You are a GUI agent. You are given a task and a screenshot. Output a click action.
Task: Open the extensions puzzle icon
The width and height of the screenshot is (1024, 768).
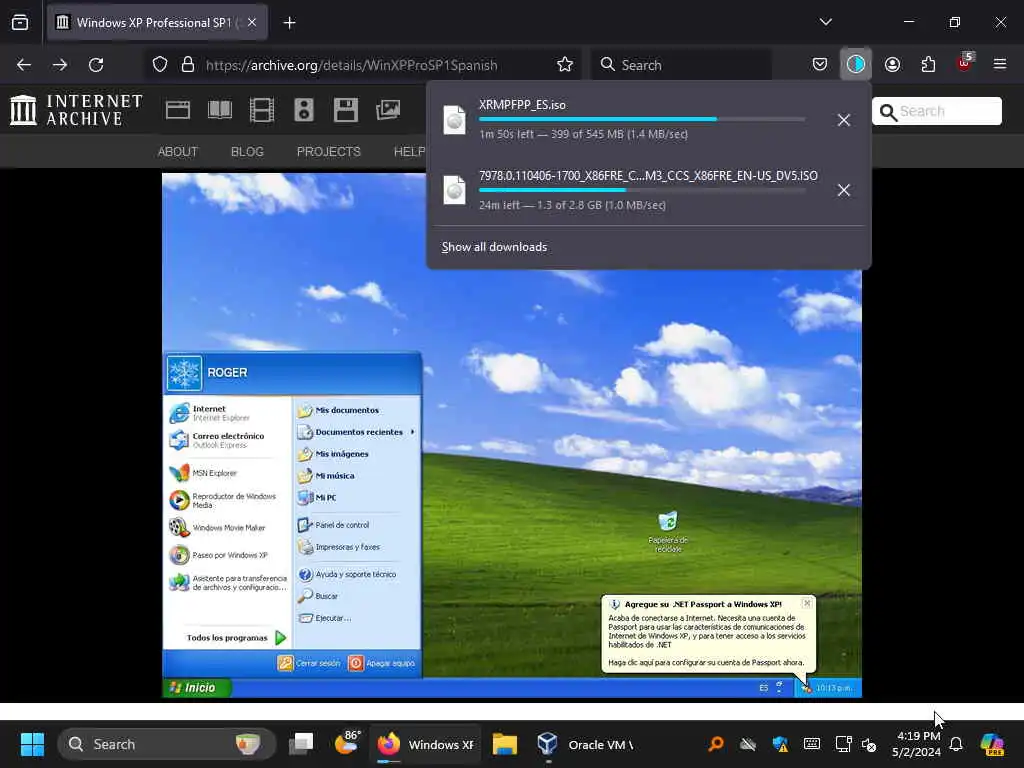(928, 65)
